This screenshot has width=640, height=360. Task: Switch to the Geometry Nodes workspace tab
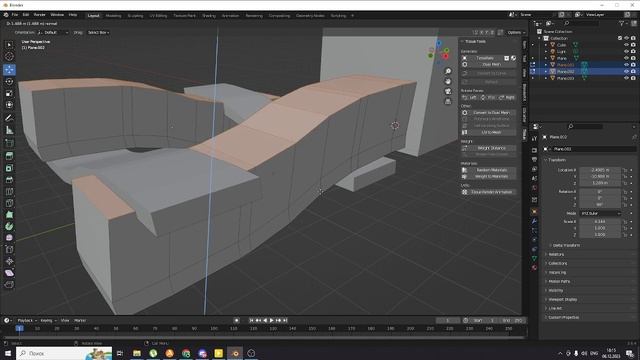310,16
